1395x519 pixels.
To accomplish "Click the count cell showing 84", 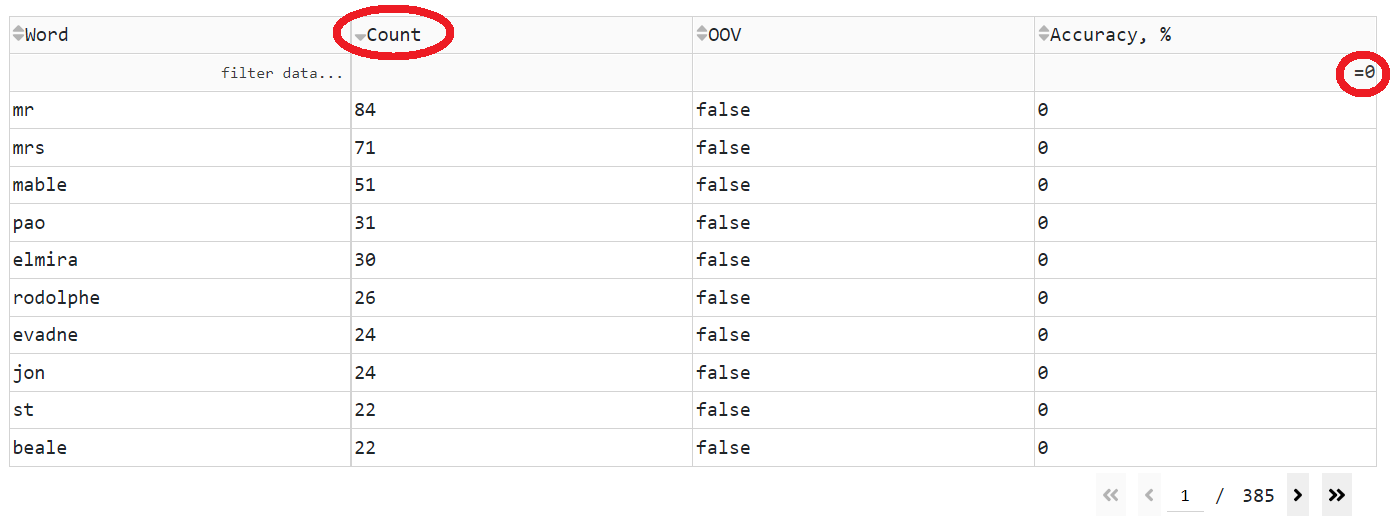I will pyautogui.click(x=365, y=110).
